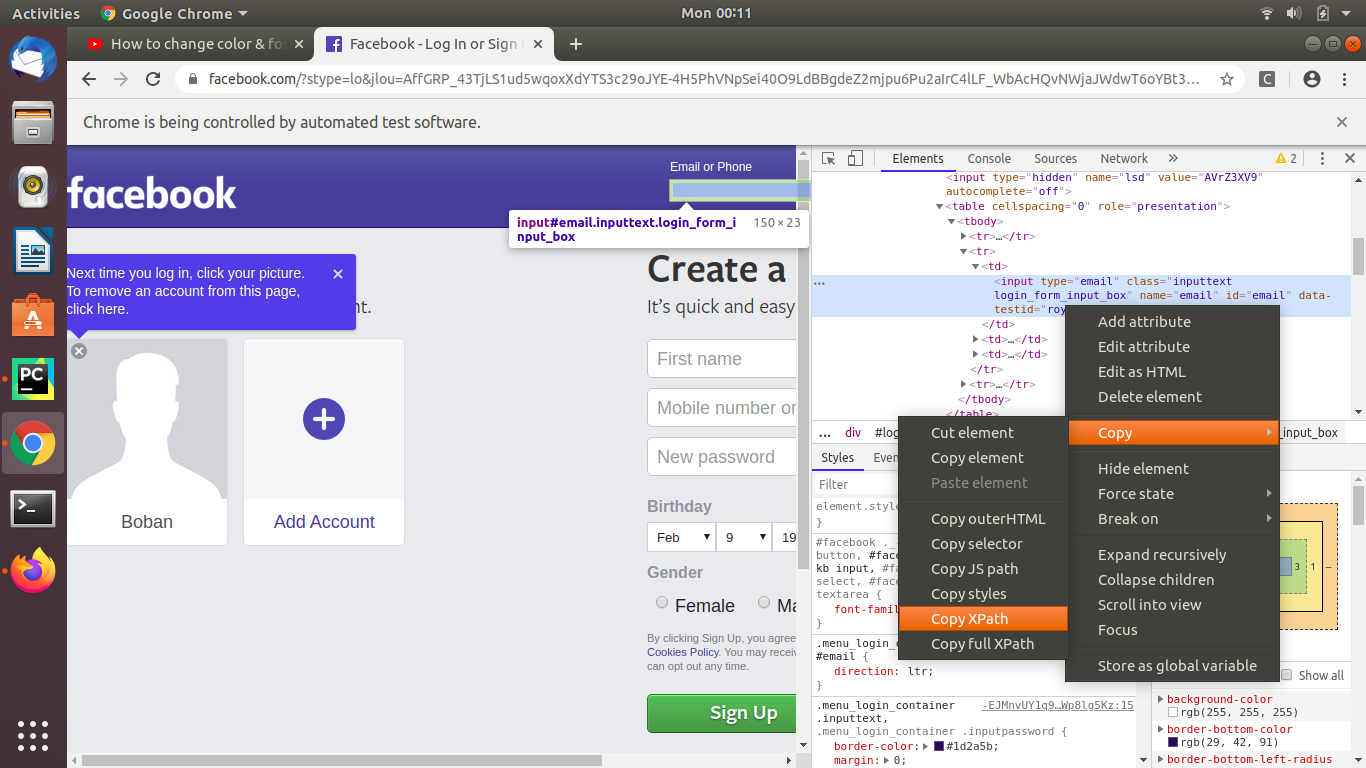Click the C extension icon in toolbar
1366x768 pixels.
click(1267, 79)
